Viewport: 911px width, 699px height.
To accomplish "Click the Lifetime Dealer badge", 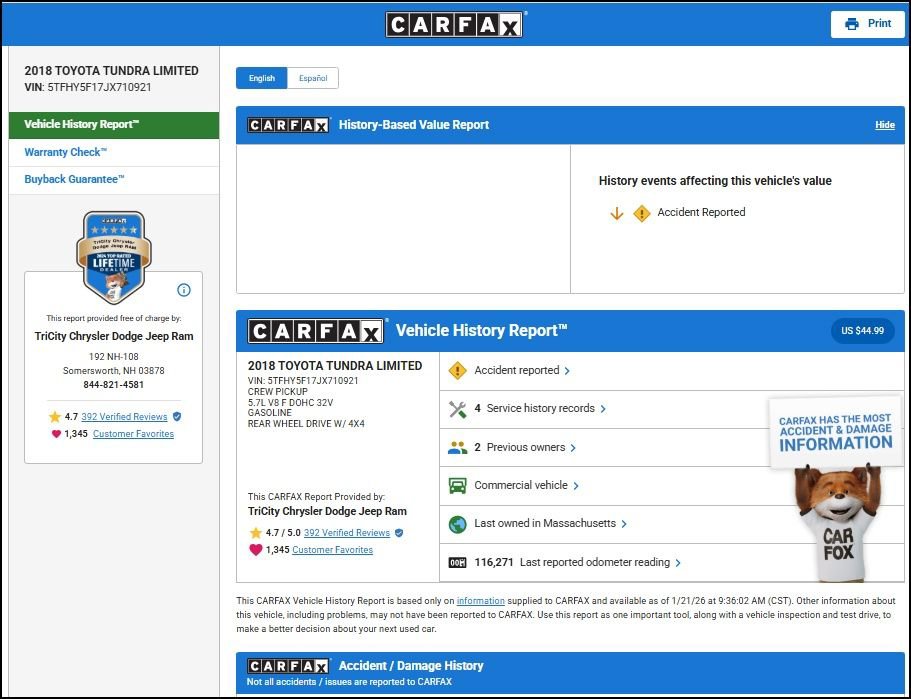I will point(113,256).
